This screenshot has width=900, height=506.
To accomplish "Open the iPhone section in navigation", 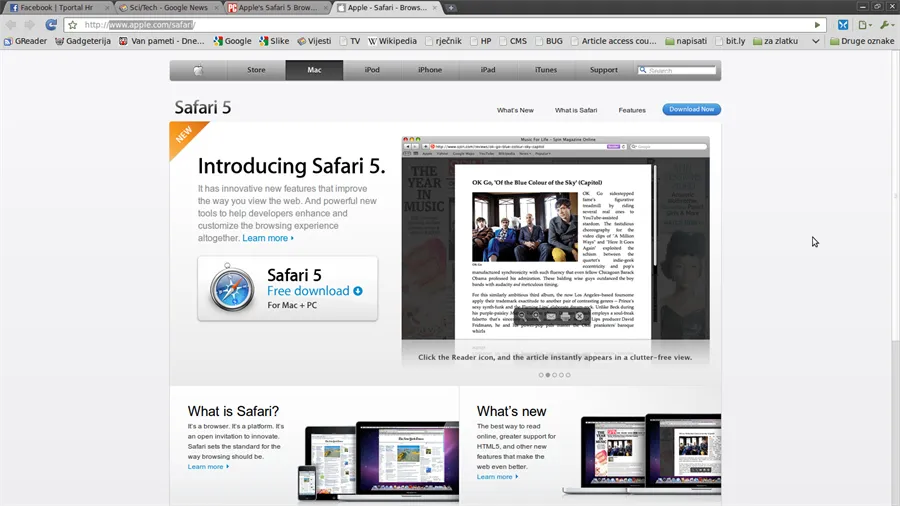I will pos(430,70).
